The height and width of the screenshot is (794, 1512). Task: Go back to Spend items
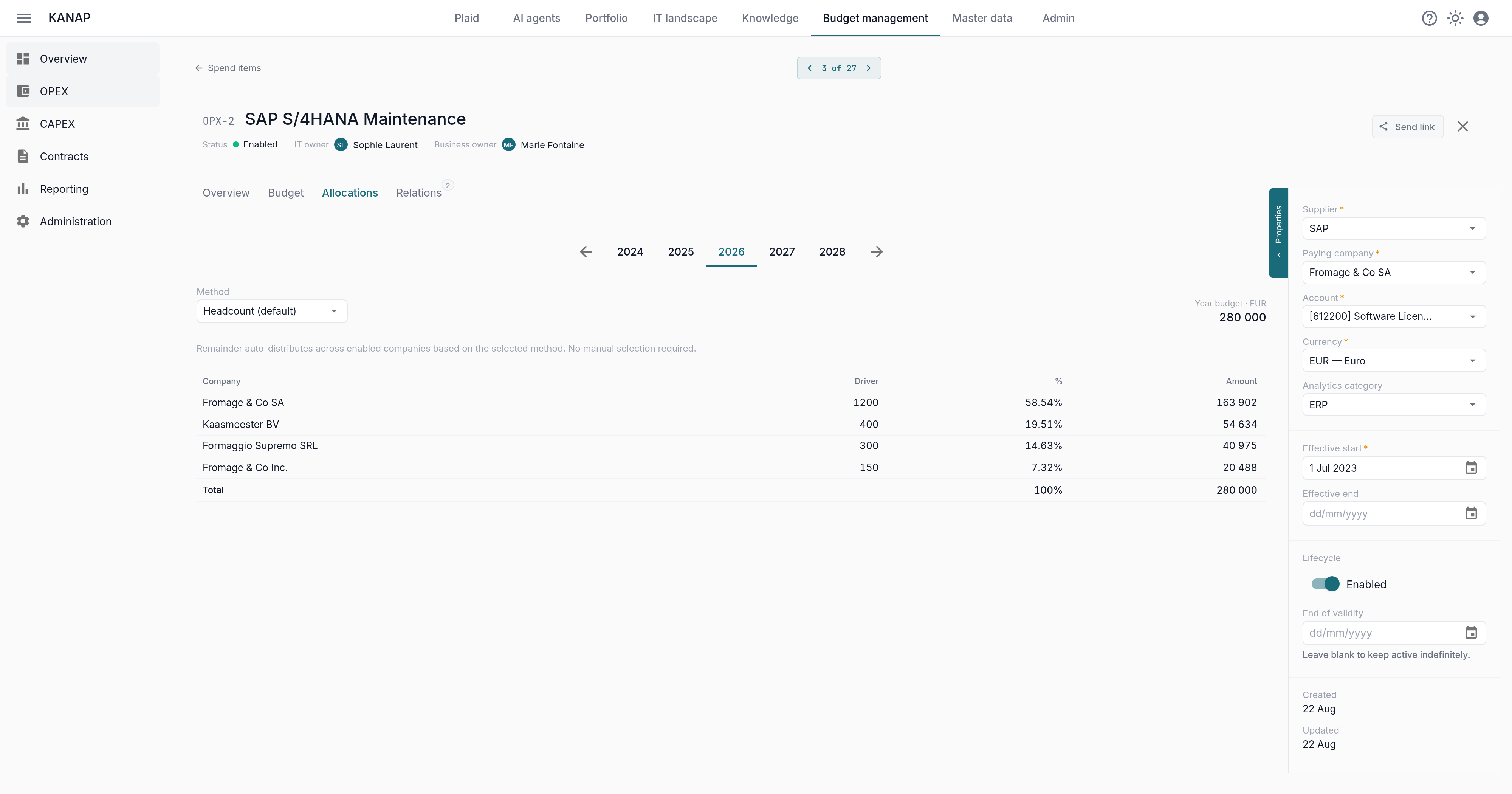tap(228, 68)
